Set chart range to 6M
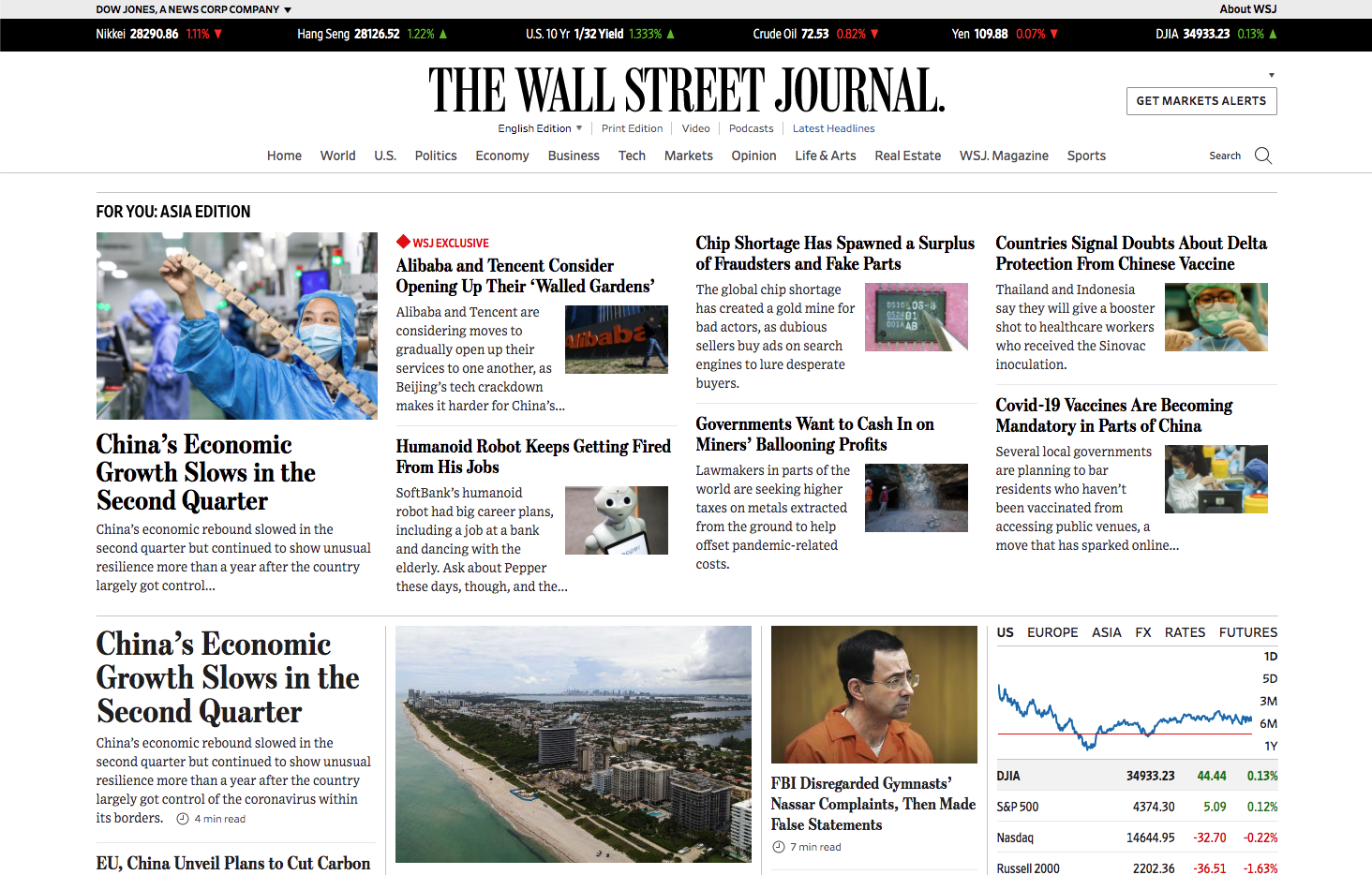This screenshot has width=1372, height=875. coord(1269,724)
